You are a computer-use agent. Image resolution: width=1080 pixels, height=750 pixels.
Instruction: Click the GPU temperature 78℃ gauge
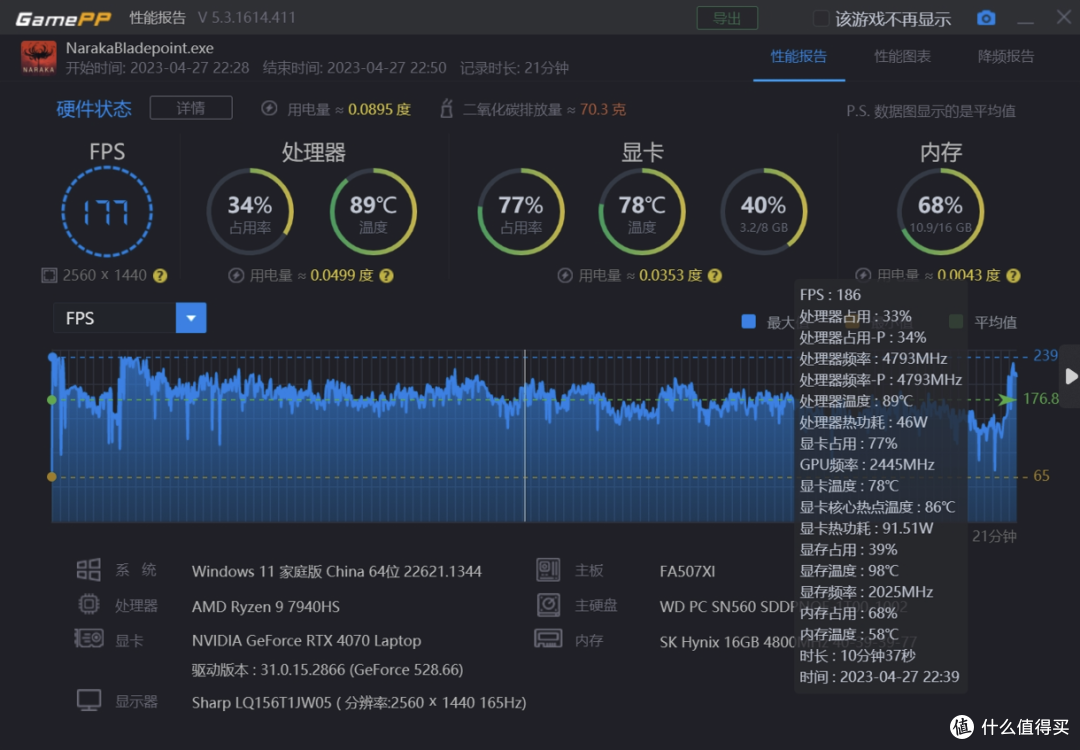point(642,211)
